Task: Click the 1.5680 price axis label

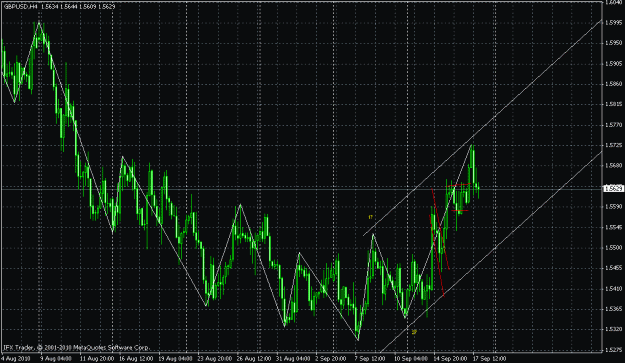Action: pyautogui.click(x=614, y=165)
